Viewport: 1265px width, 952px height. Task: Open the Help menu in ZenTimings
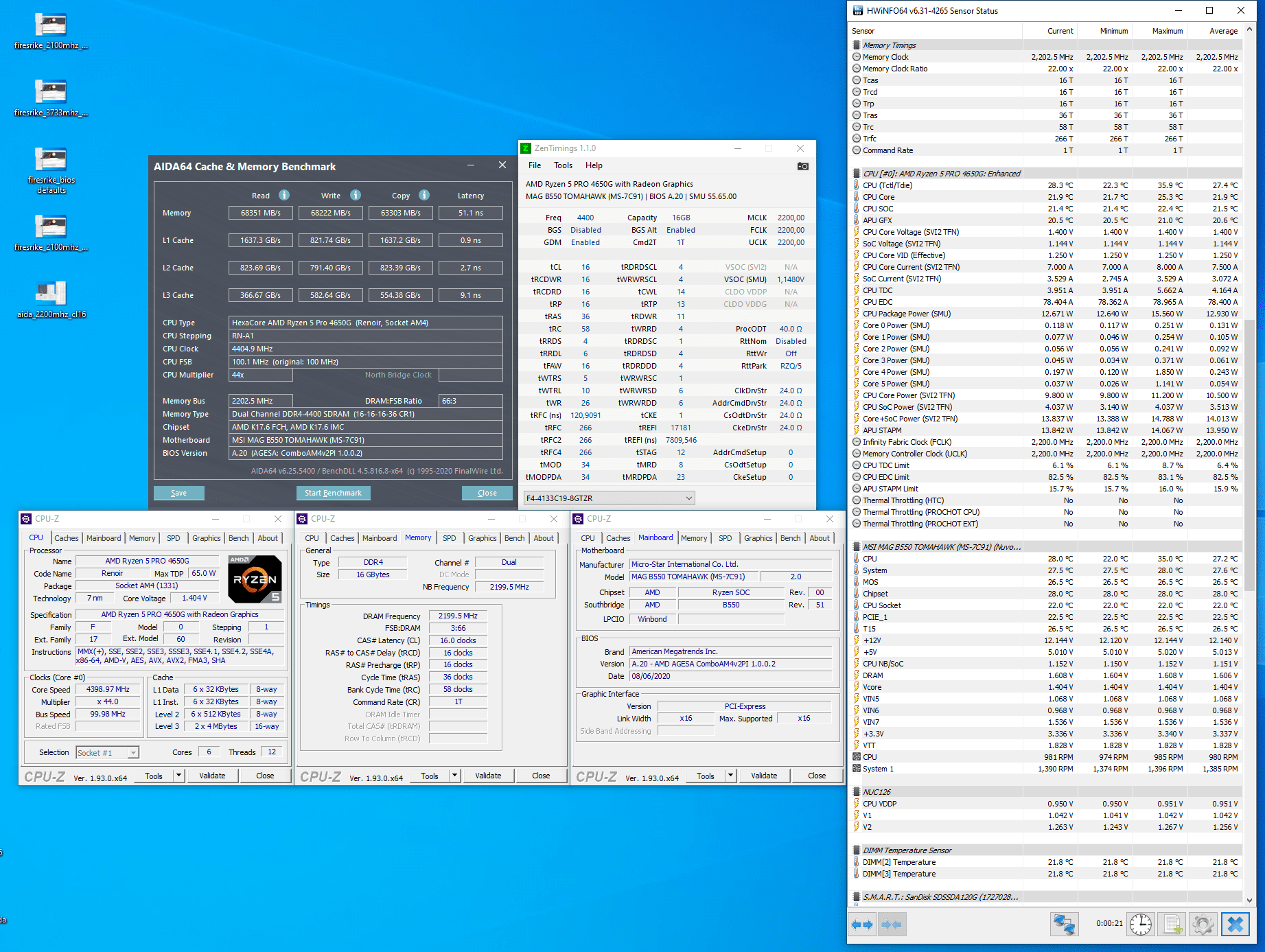(x=594, y=165)
